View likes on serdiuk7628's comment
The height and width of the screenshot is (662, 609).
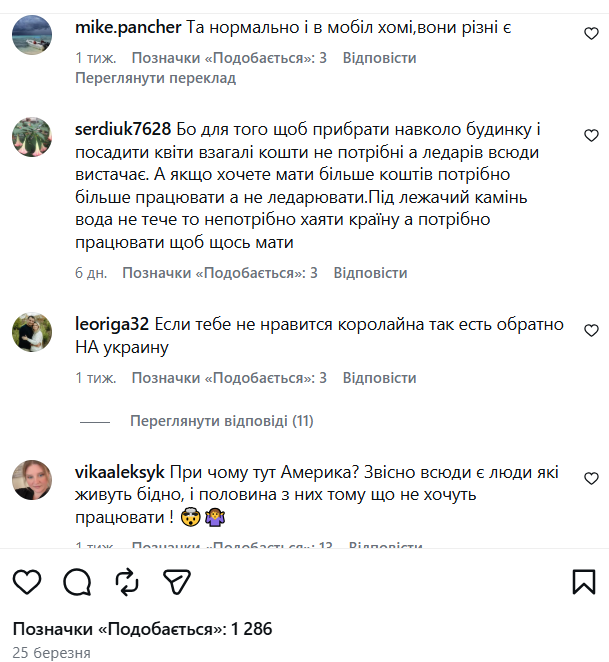coord(220,273)
